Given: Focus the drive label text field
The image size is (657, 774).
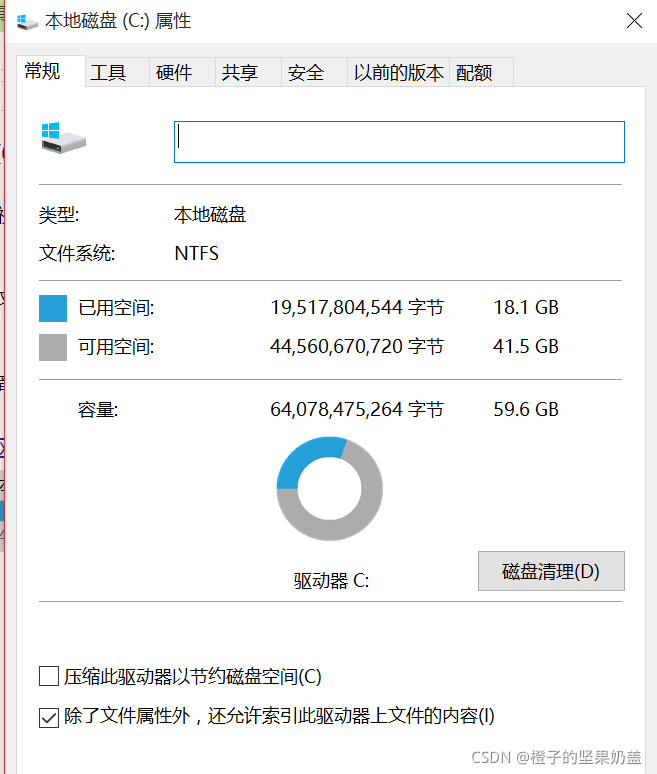Looking at the screenshot, I should pos(399,142).
